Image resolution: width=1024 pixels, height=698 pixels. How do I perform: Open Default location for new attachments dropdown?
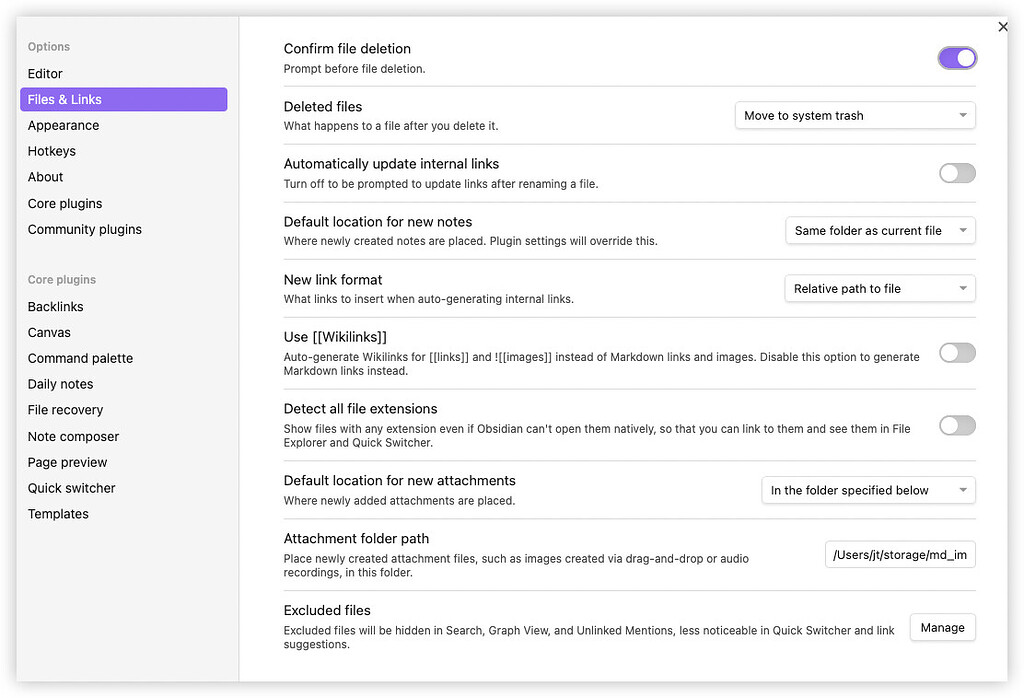[868, 490]
